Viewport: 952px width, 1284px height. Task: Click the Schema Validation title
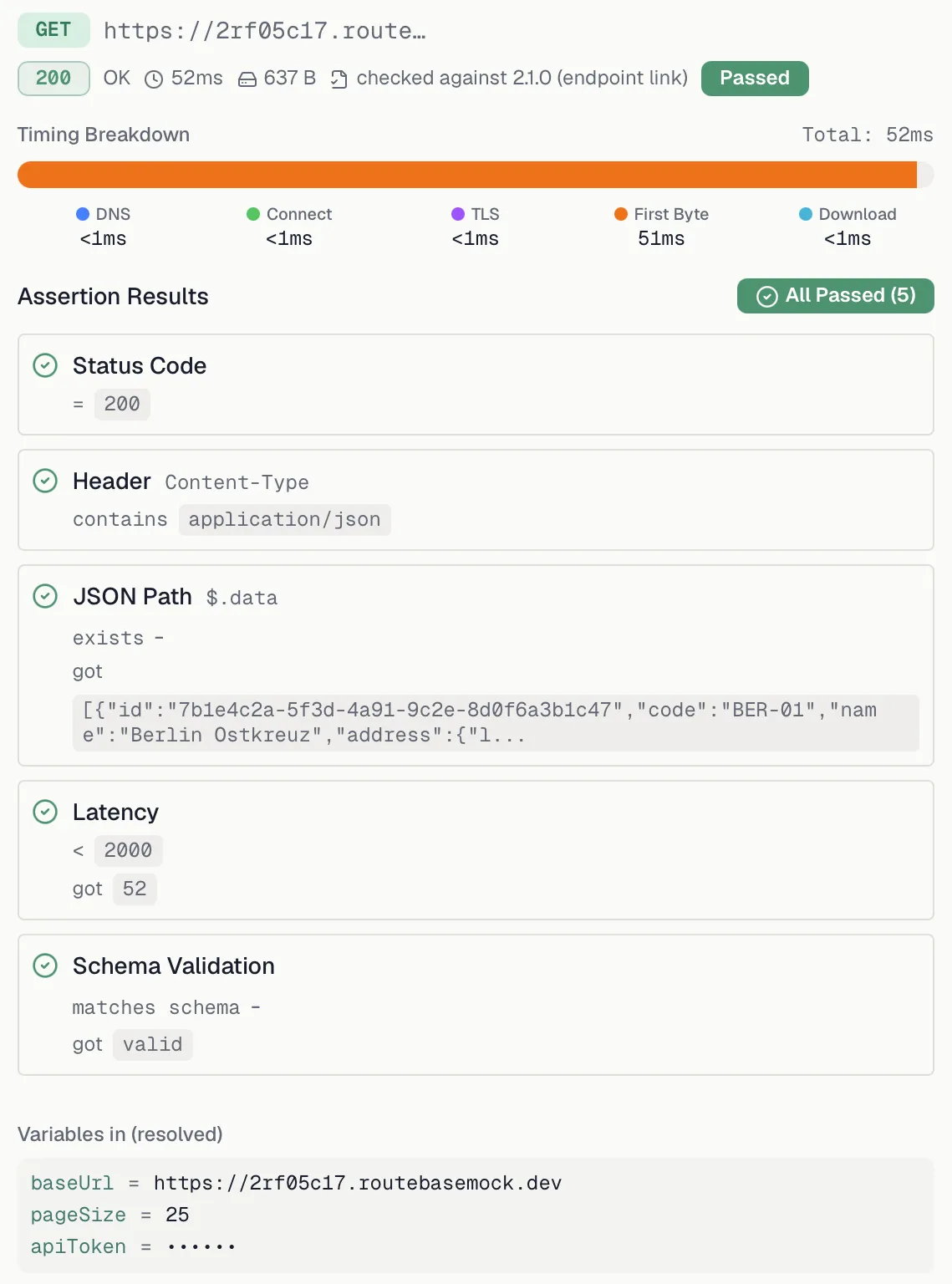[174, 966]
